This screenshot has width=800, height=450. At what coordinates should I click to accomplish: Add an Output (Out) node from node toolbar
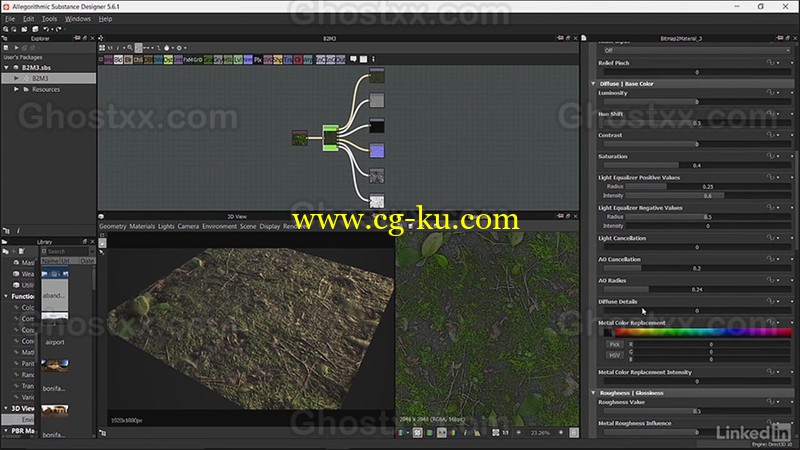(340, 60)
